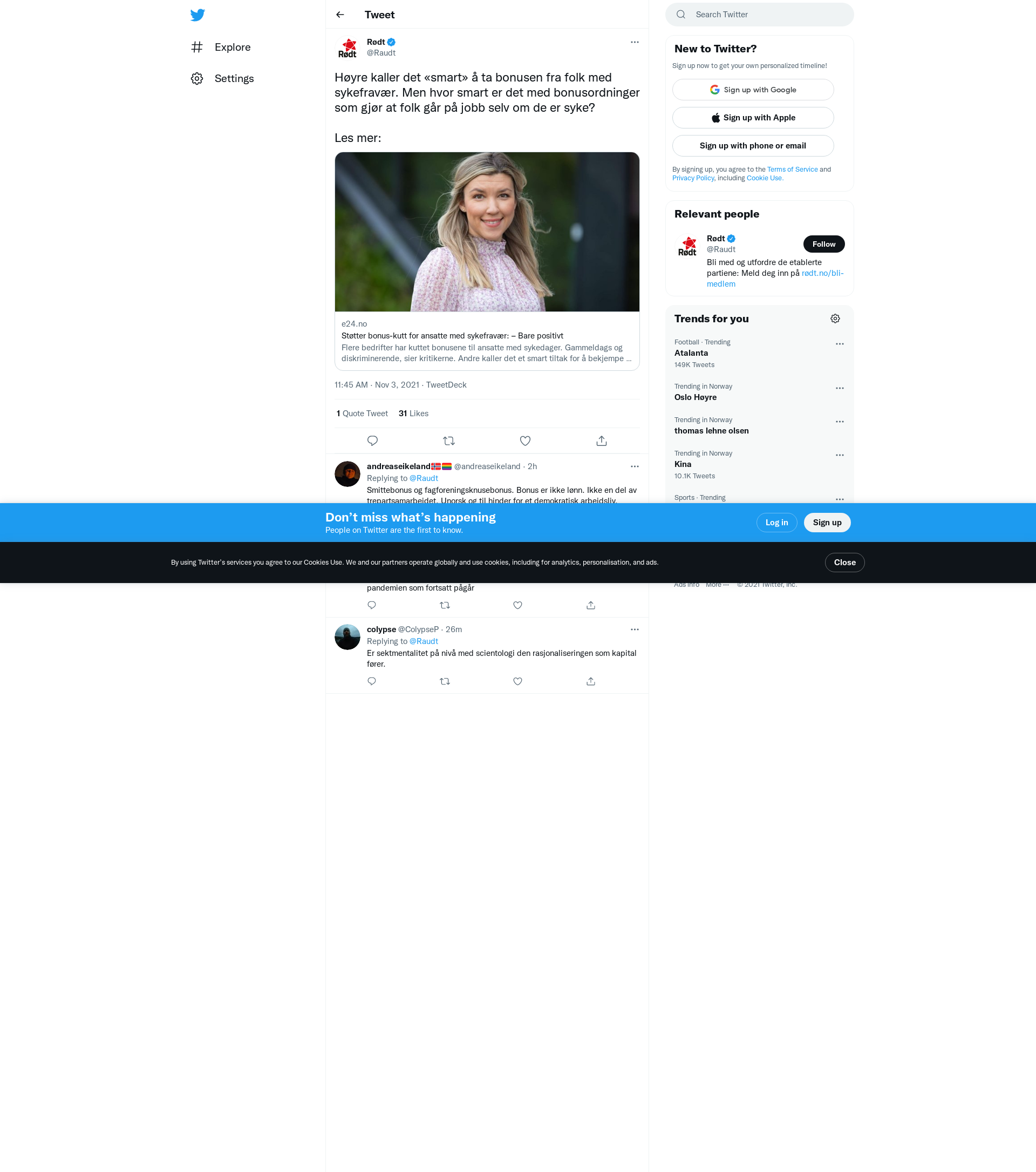
Task: Click the Twitter bird logo
Action: point(197,15)
